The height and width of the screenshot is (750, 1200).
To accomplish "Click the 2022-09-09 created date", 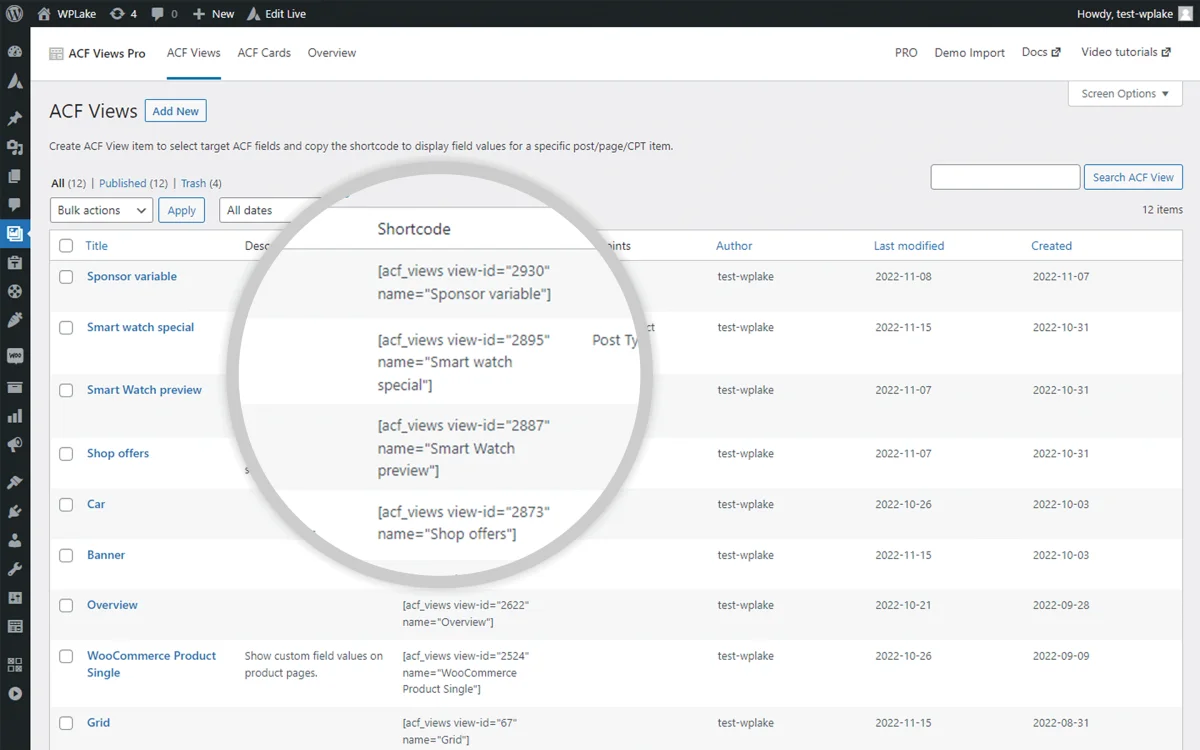I will tap(1061, 657).
